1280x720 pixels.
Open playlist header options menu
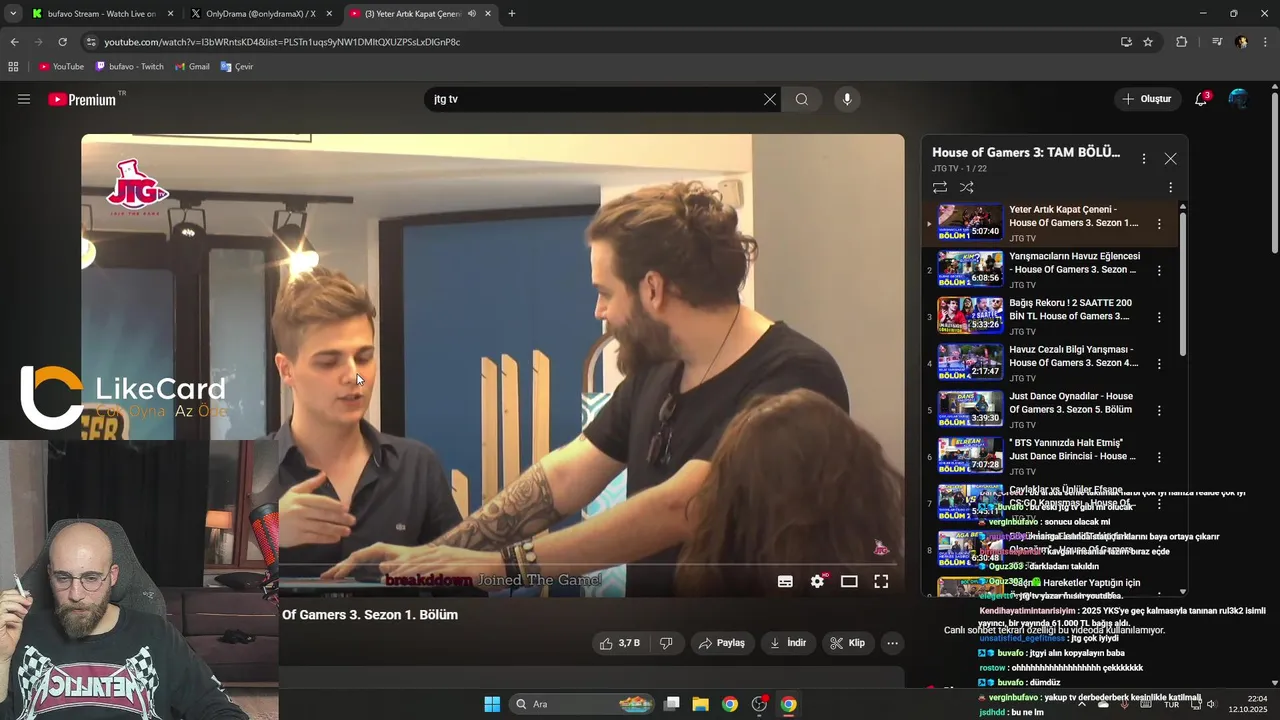tap(1144, 158)
